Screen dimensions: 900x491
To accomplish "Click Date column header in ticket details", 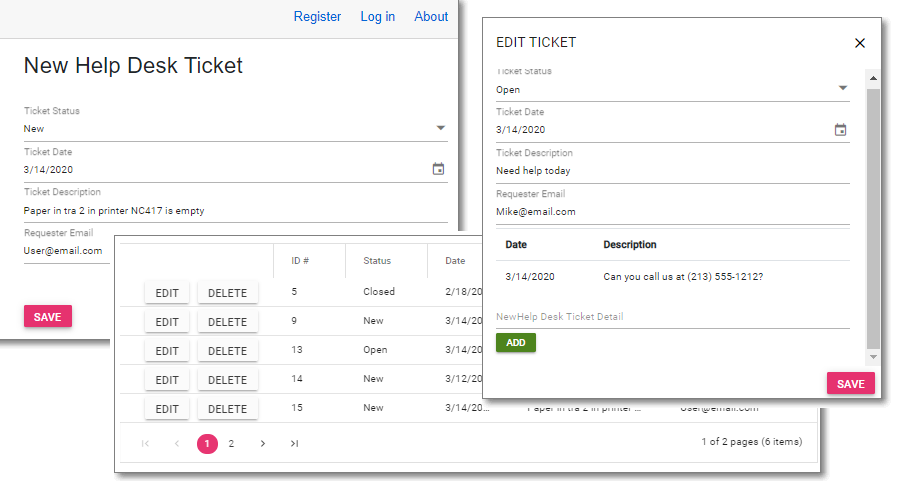I will click(516, 245).
